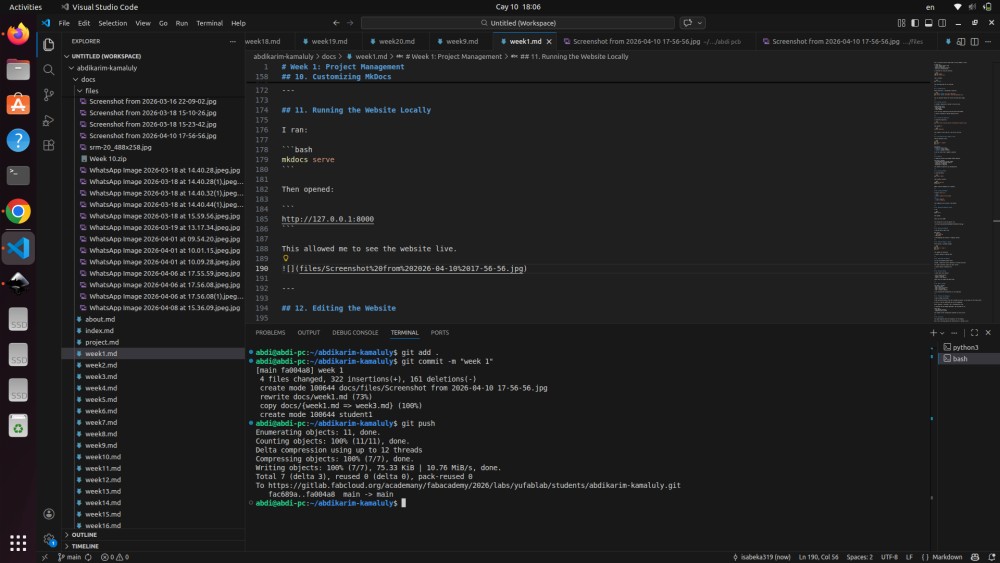The height and width of the screenshot is (563, 1000).
Task: Open the Explorer view in activity bar
Action: (48, 45)
